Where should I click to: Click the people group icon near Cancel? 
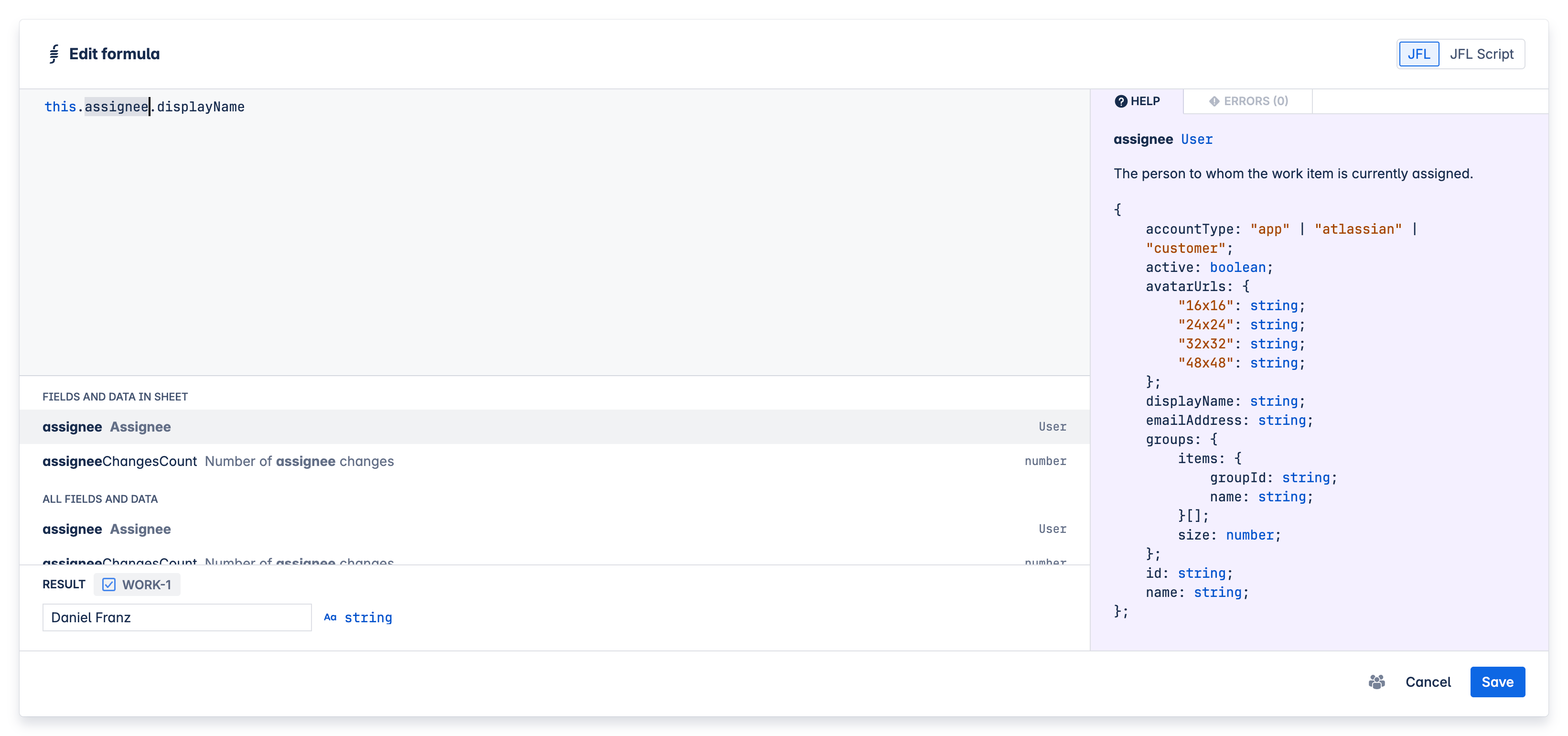tap(1376, 681)
